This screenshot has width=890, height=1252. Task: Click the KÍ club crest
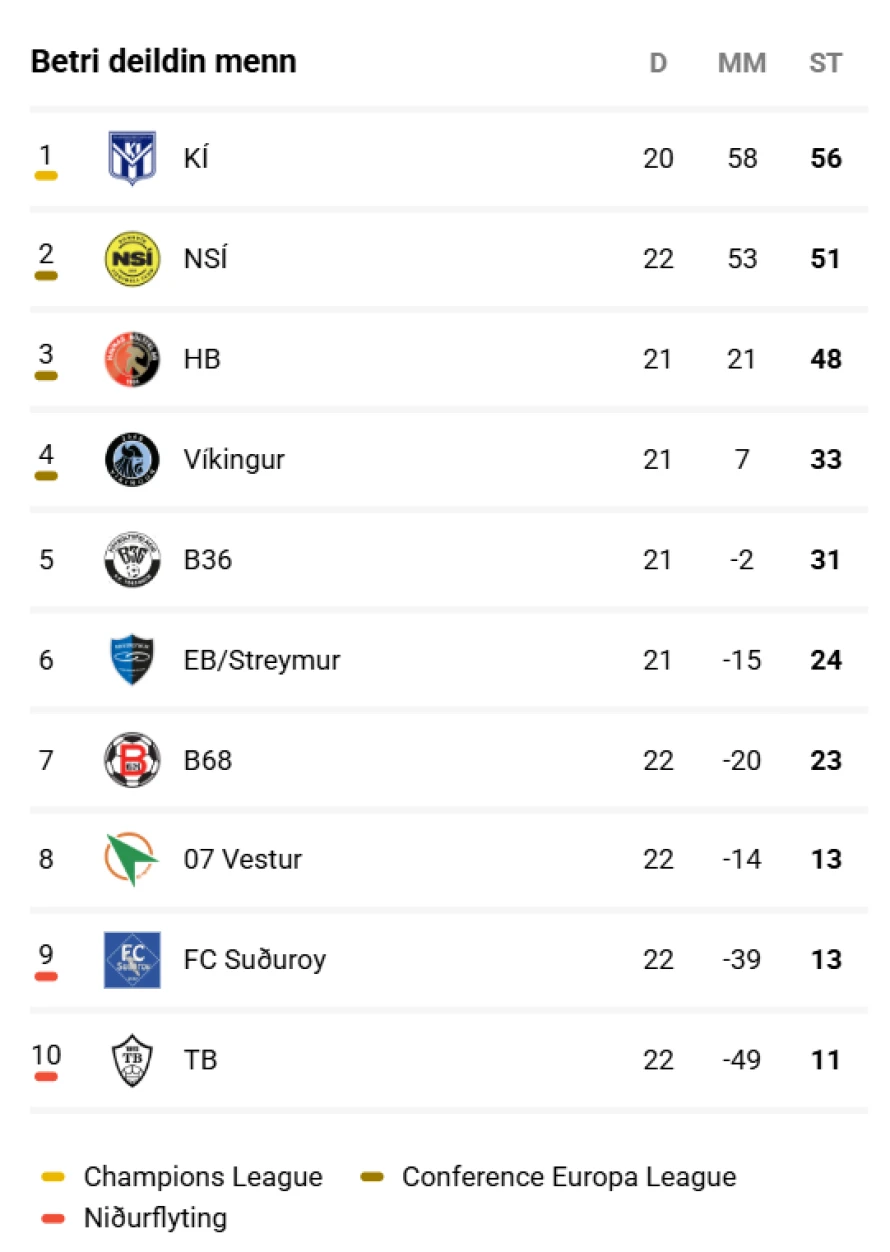(x=132, y=159)
